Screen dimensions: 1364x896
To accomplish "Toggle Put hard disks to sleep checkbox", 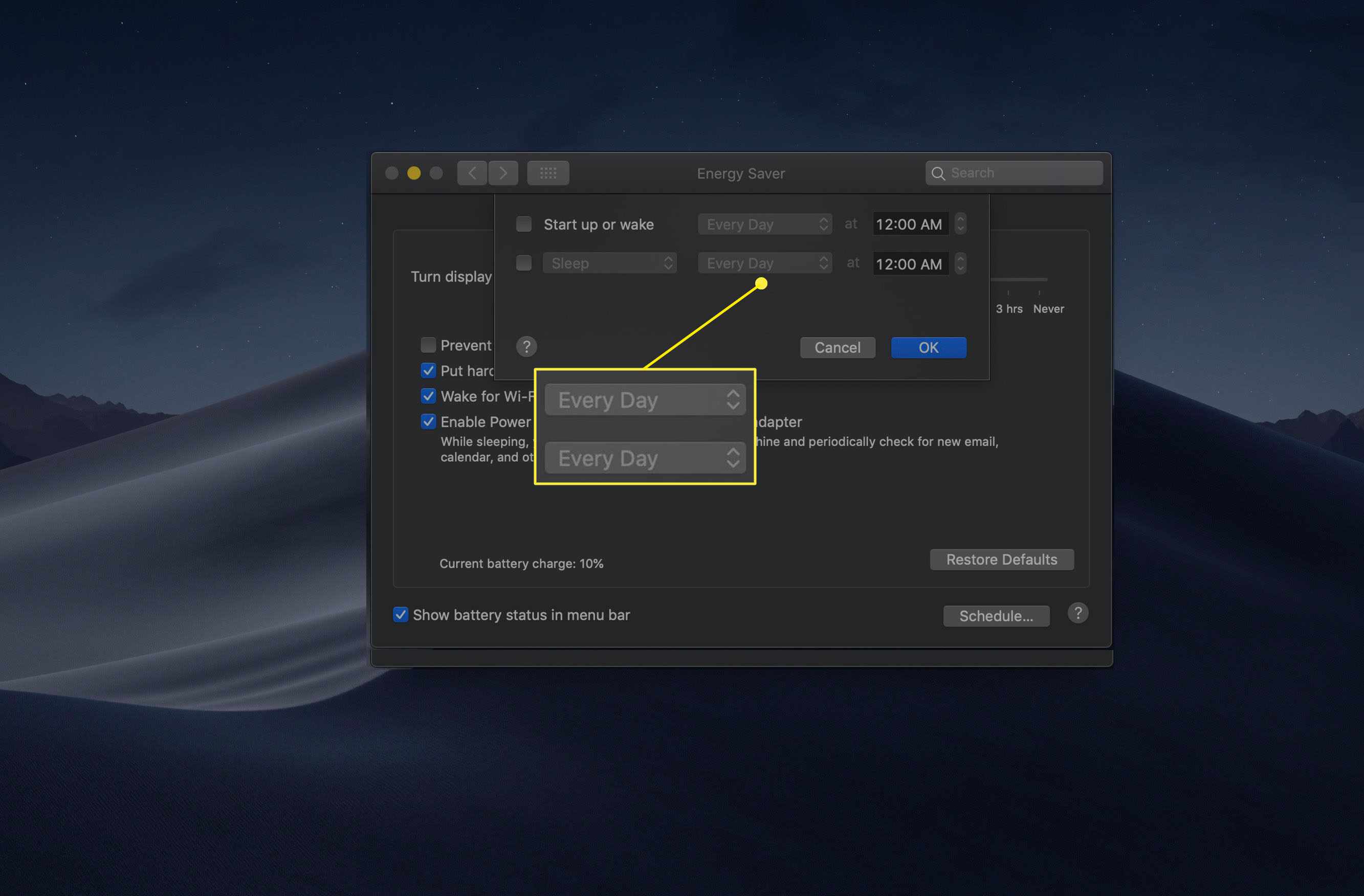I will pos(429,369).
